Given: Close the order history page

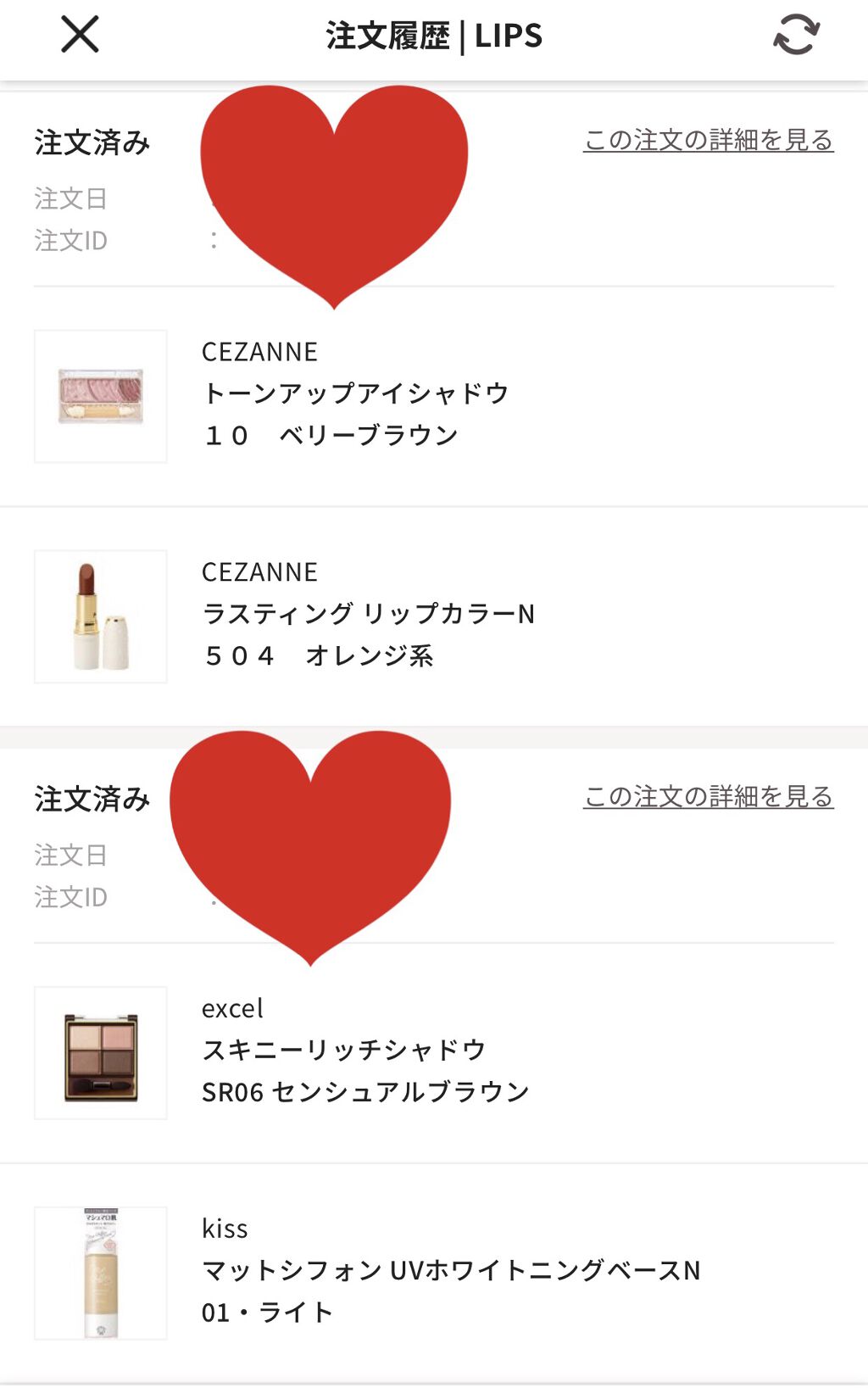Looking at the screenshot, I should tap(80, 35).
